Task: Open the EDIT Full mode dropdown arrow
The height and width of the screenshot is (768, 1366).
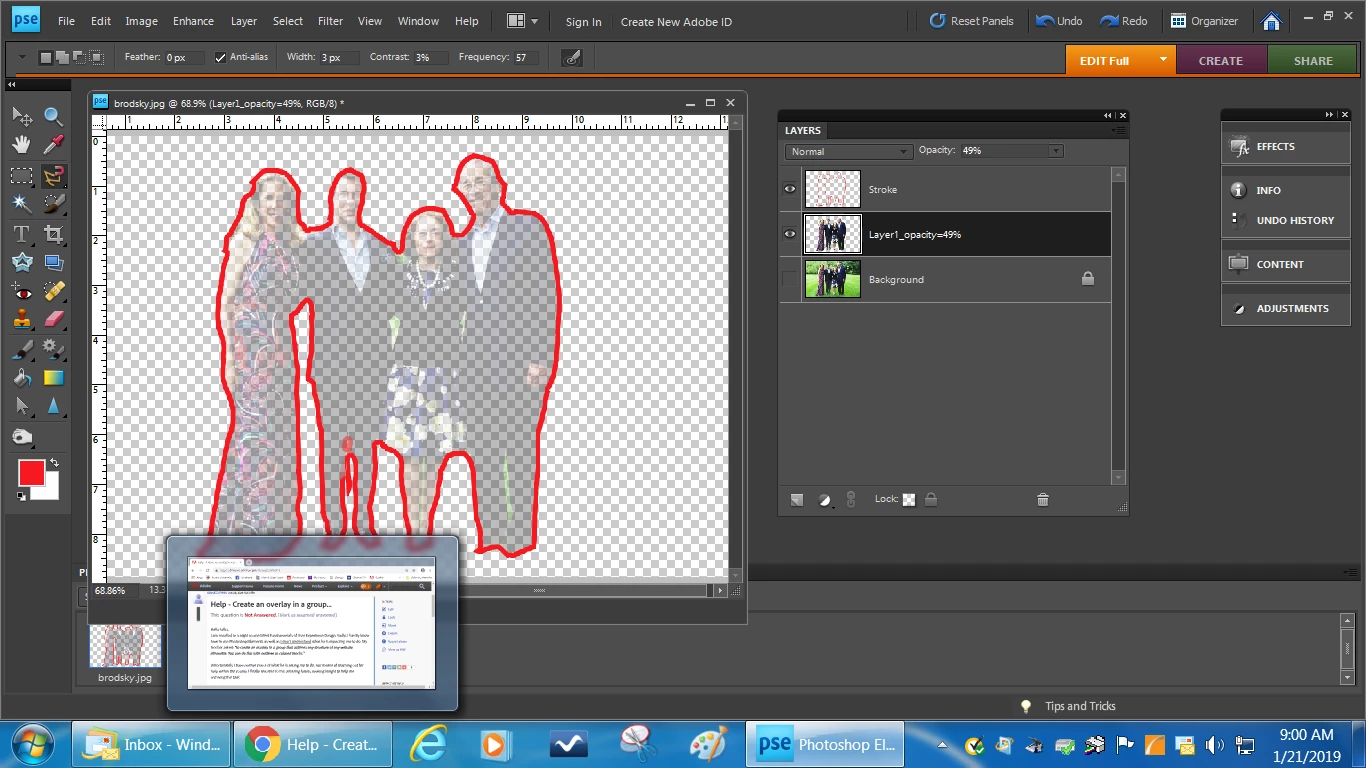Action: (x=1163, y=60)
